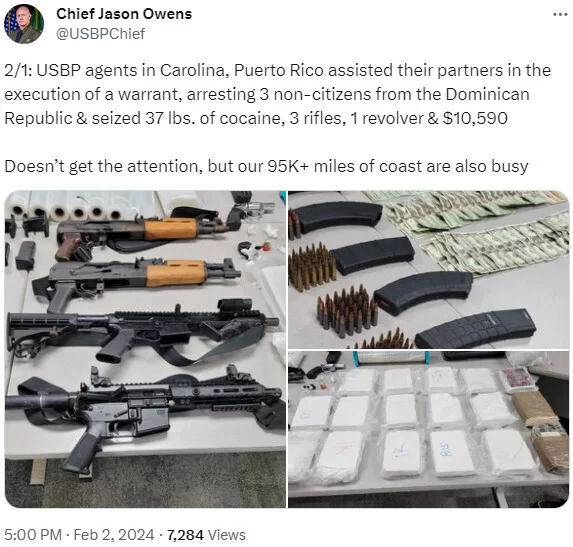Open the wrapped cocaine bricks photo
Screen dimensions: 573x547
(428, 429)
